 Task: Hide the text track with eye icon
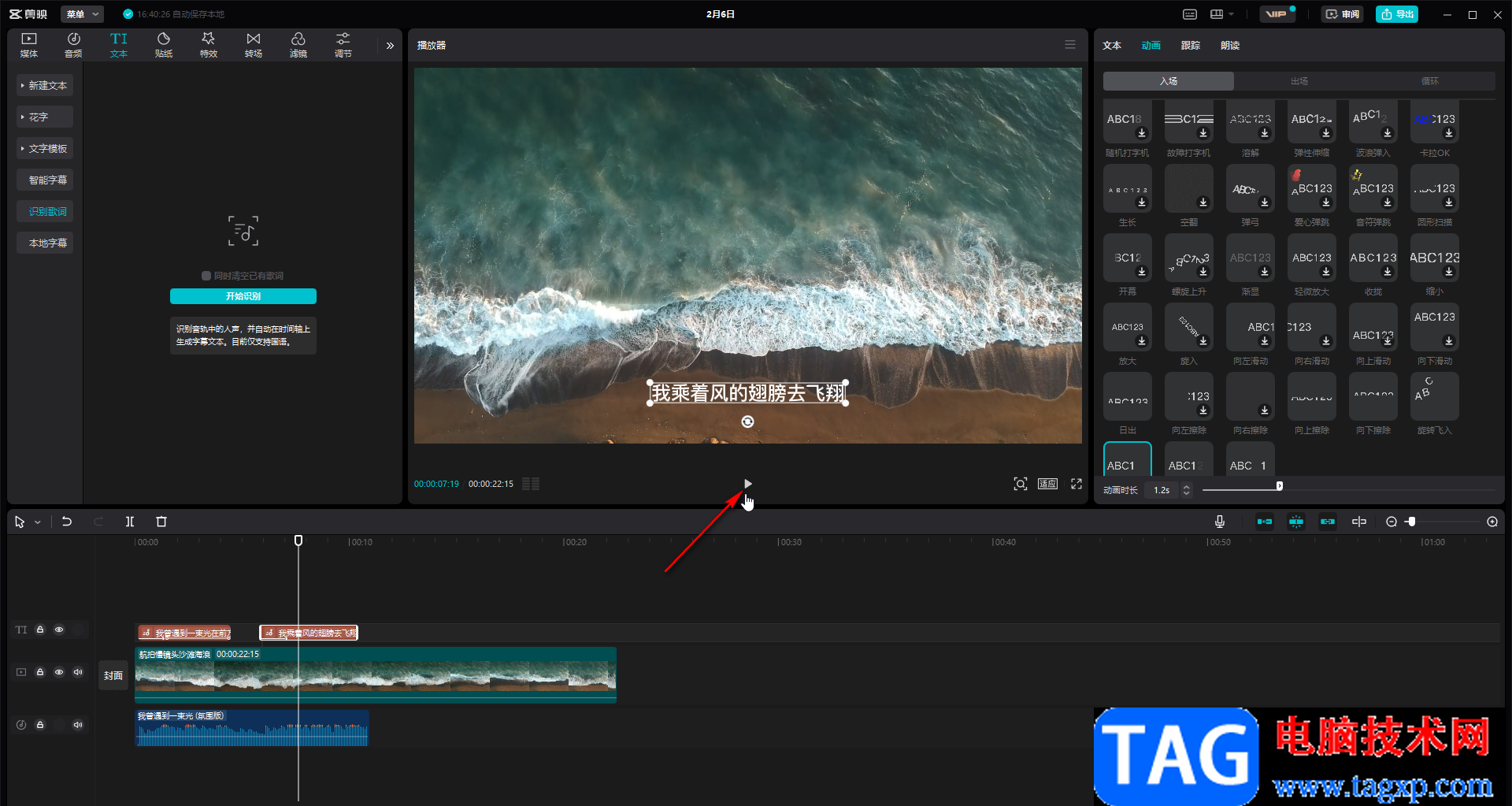(59, 630)
